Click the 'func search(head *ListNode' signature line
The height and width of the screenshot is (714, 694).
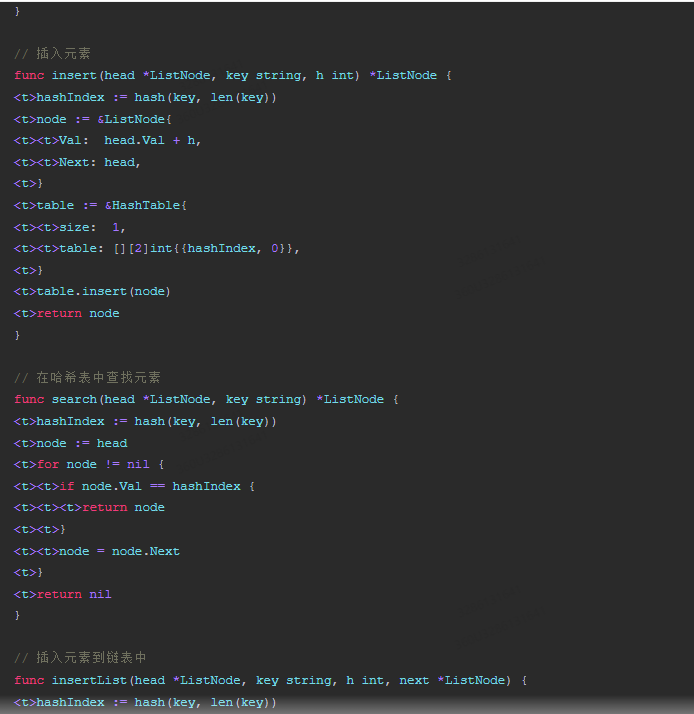pos(206,399)
